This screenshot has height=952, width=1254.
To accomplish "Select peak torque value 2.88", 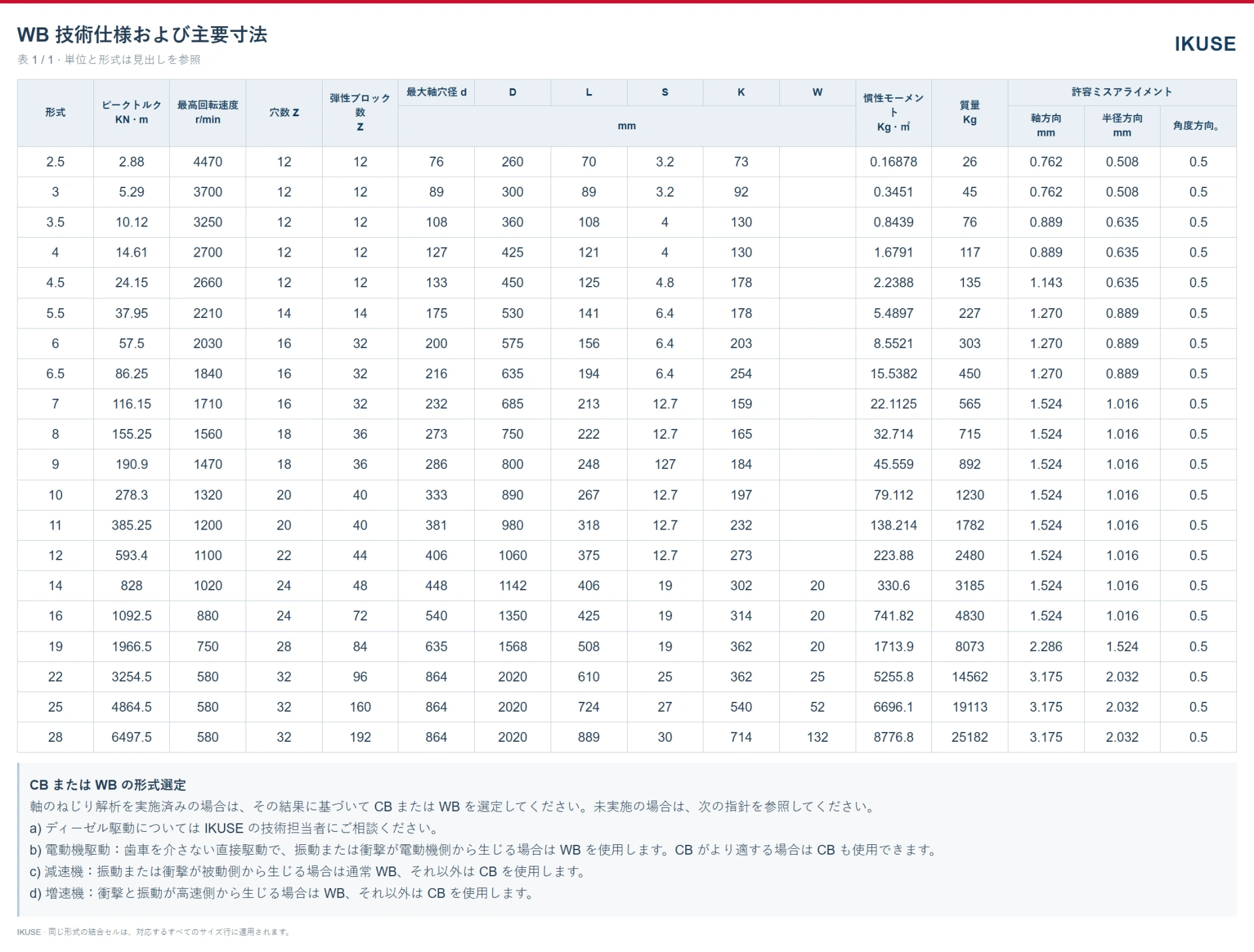I will [132, 162].
